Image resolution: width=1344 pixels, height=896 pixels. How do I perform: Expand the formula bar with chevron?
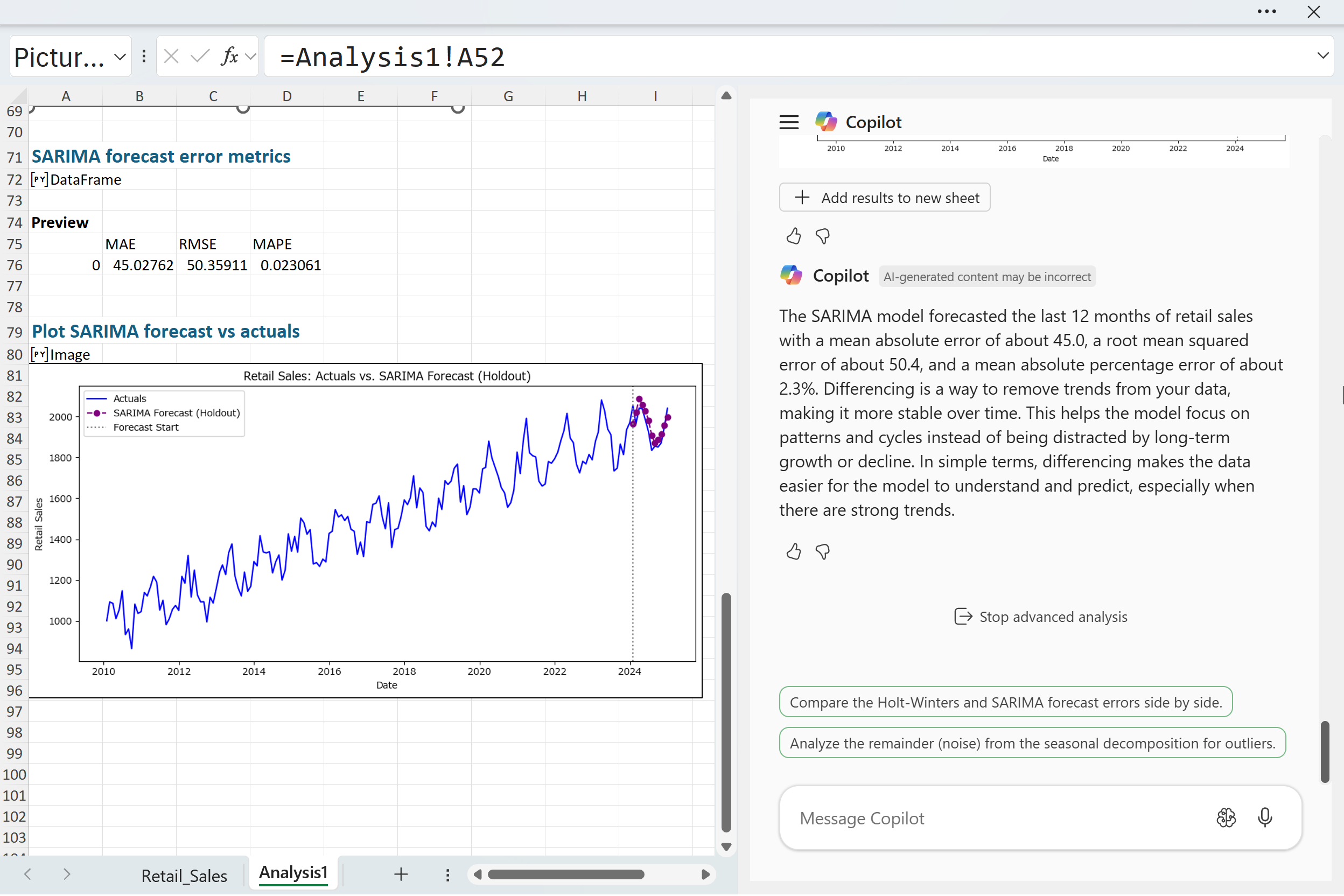tap(1322, 55)
